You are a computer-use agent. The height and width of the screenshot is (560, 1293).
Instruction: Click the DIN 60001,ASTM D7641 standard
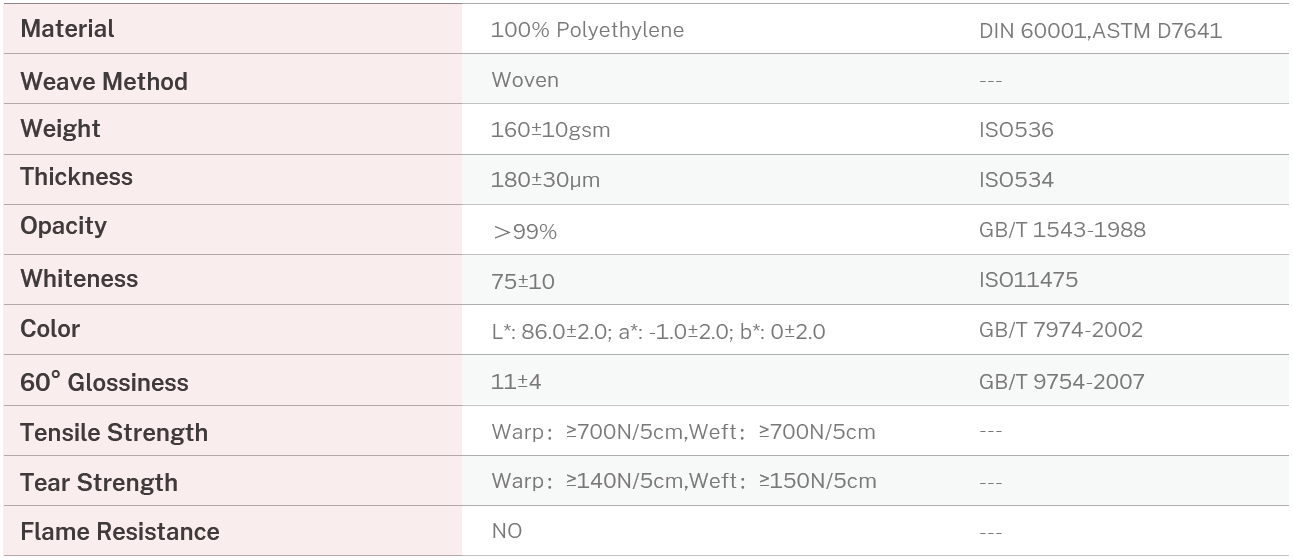(x=1100, y=31)
